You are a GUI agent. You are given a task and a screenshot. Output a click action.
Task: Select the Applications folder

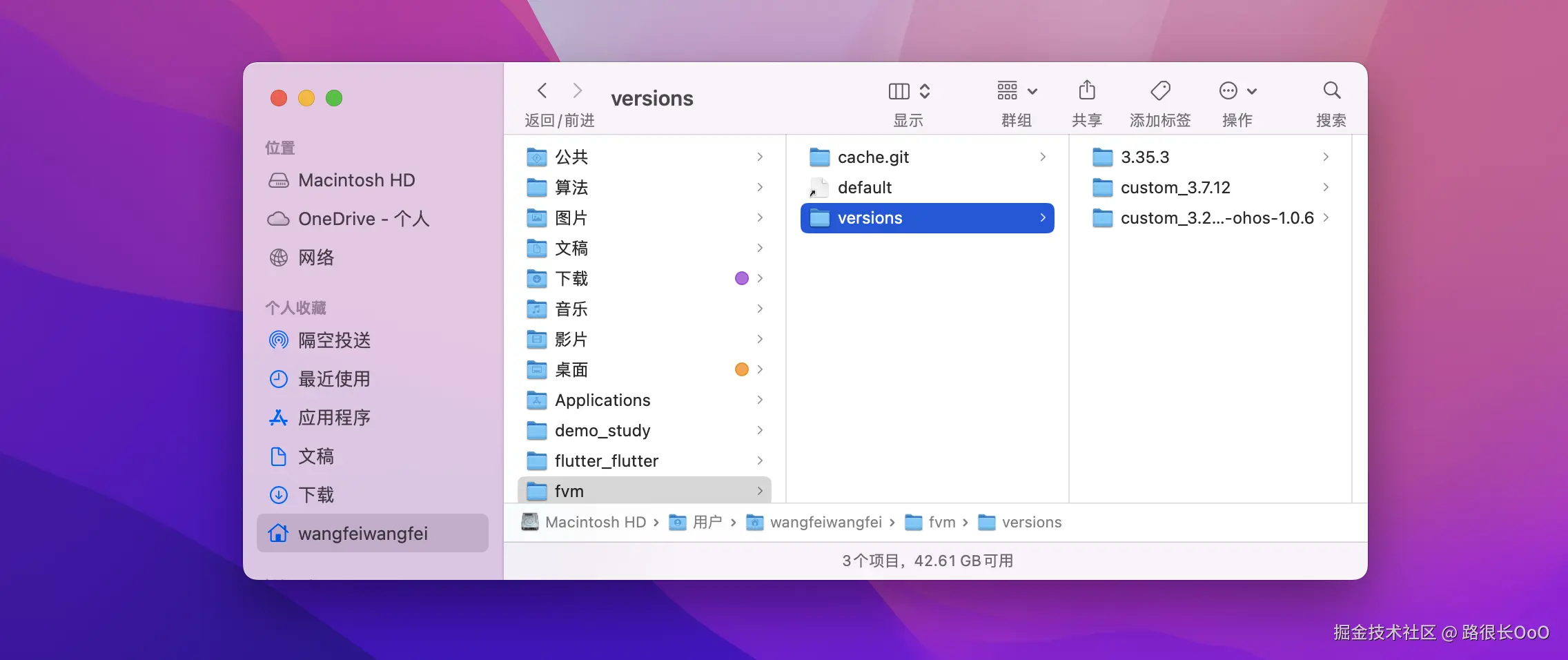[x=645, y=400]
